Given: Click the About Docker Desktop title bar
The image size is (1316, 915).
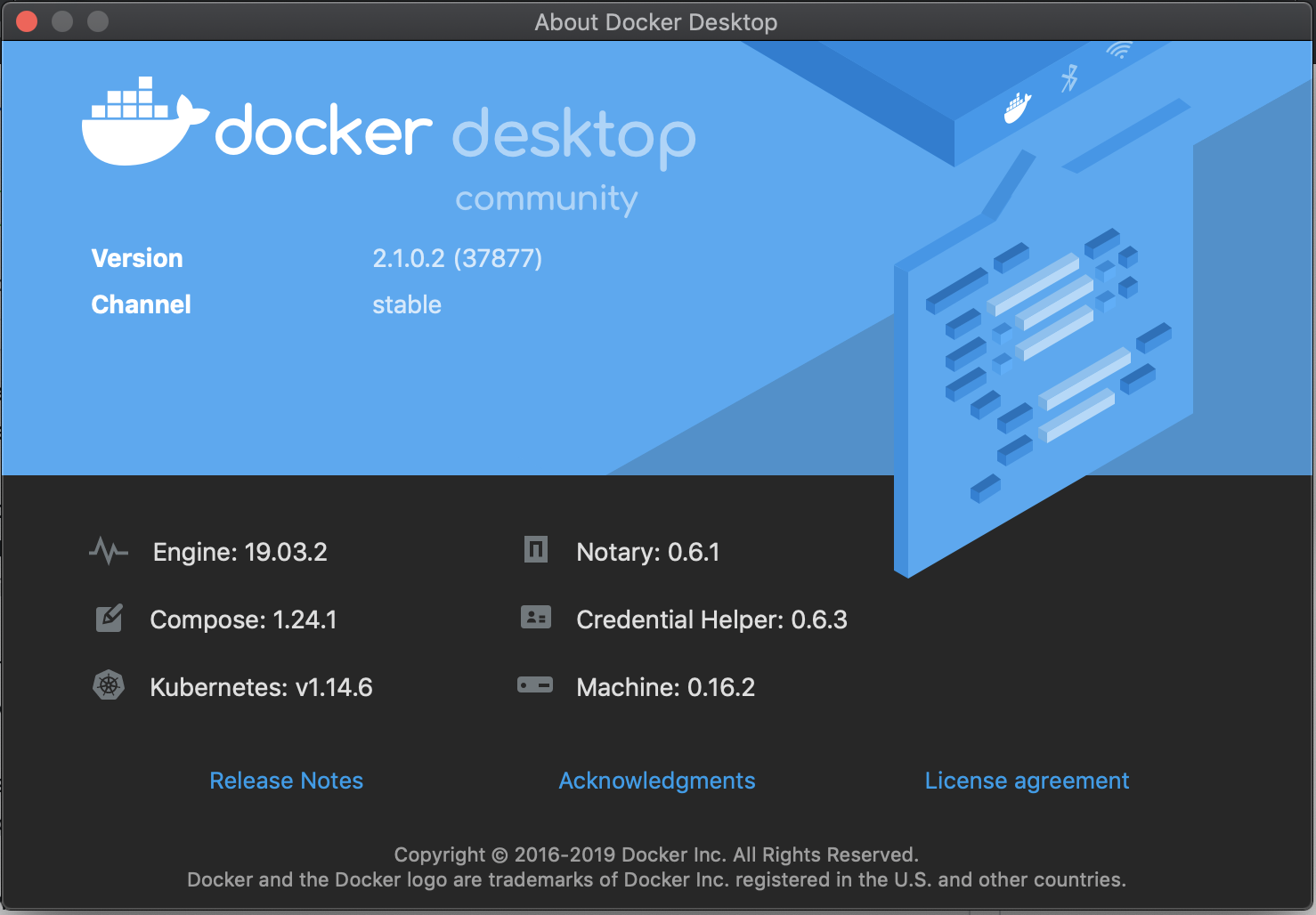Looking at the screenshot, I should tap(656, 21).
